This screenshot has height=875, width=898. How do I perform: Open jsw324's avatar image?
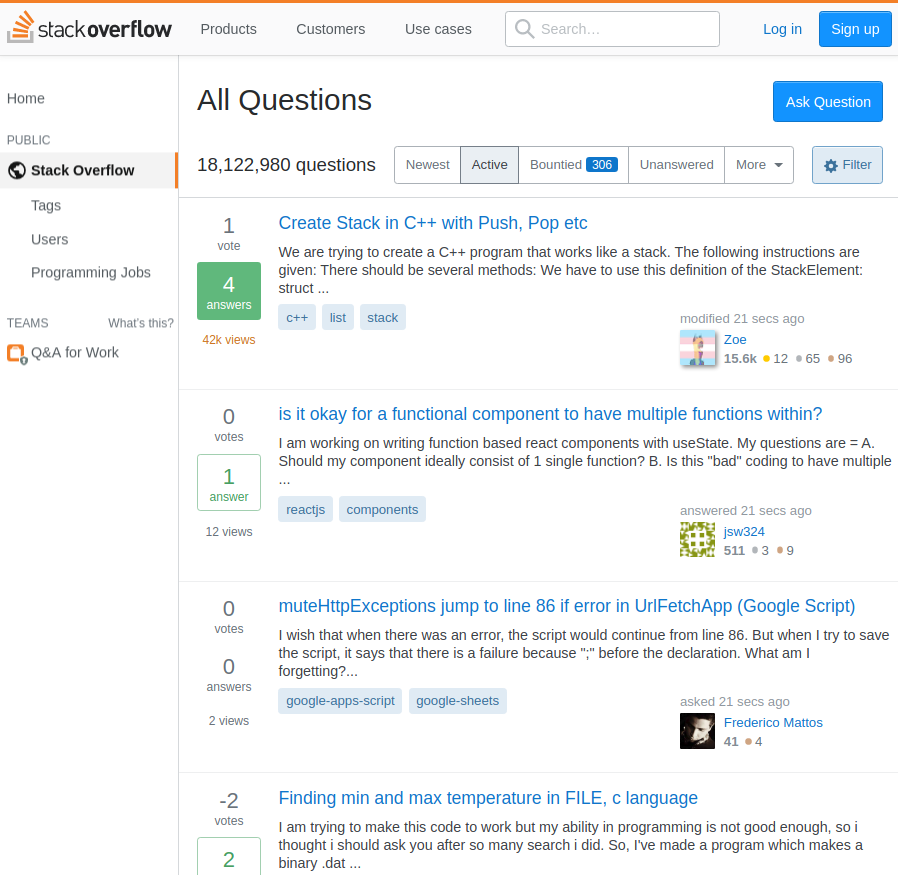697,539
